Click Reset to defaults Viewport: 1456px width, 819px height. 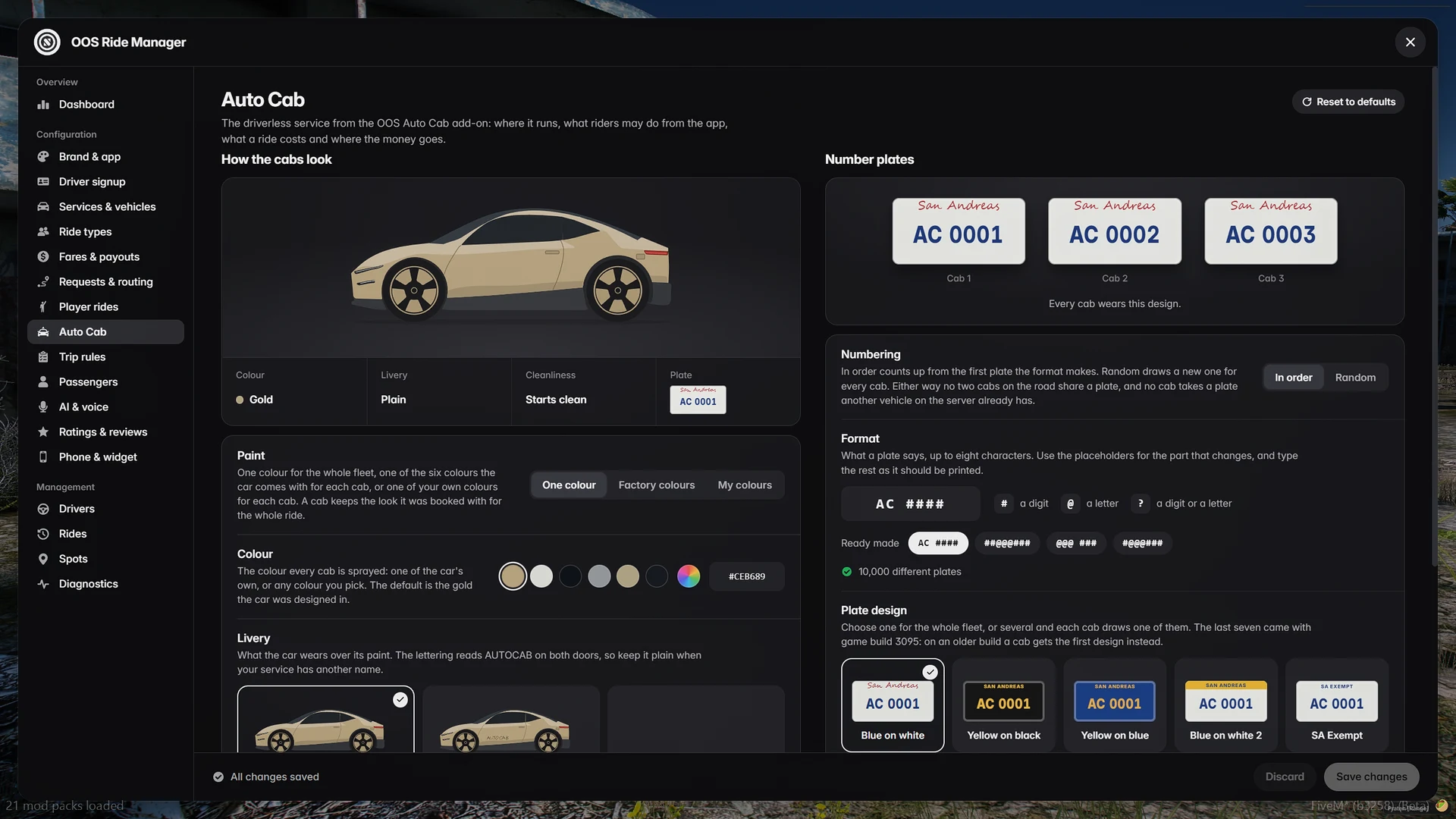(x=1348, y=102)
